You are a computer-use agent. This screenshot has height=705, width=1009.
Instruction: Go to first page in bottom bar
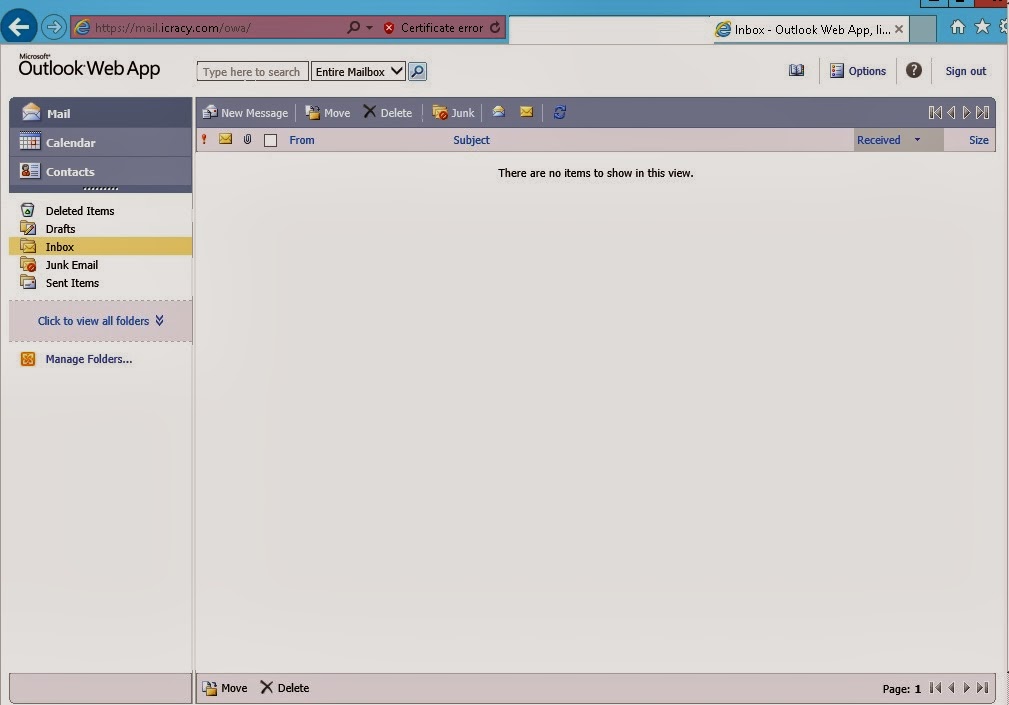point(935,688)
